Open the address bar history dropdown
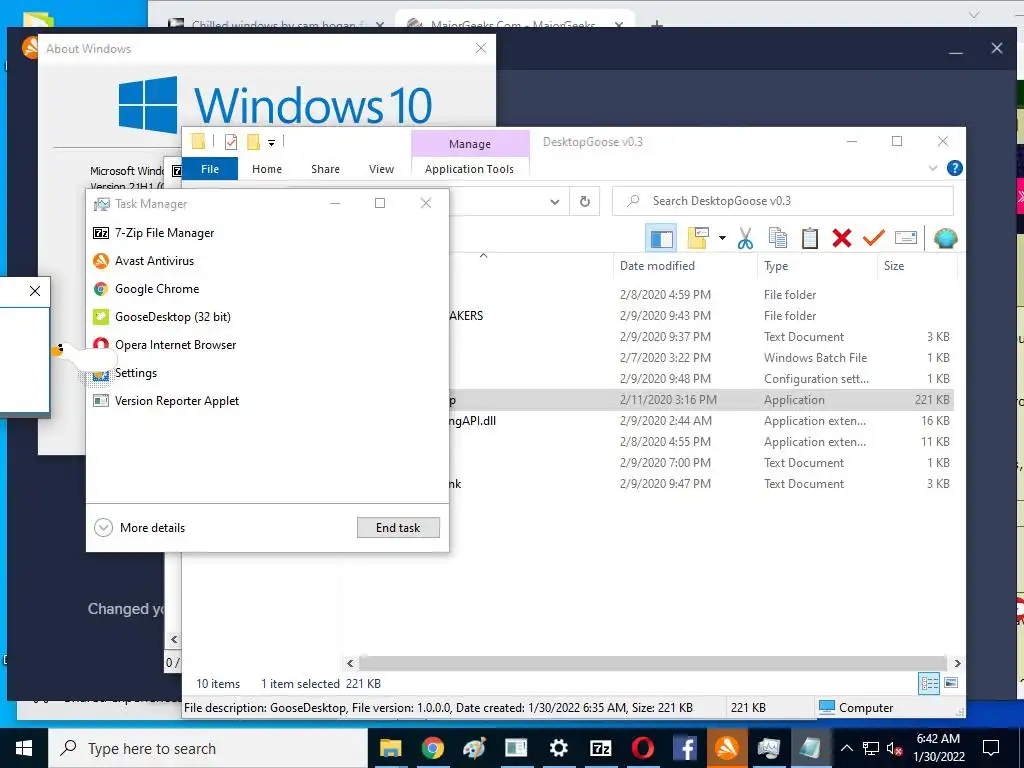This screenshot has height=768, width=1024. tap(554, 202)
